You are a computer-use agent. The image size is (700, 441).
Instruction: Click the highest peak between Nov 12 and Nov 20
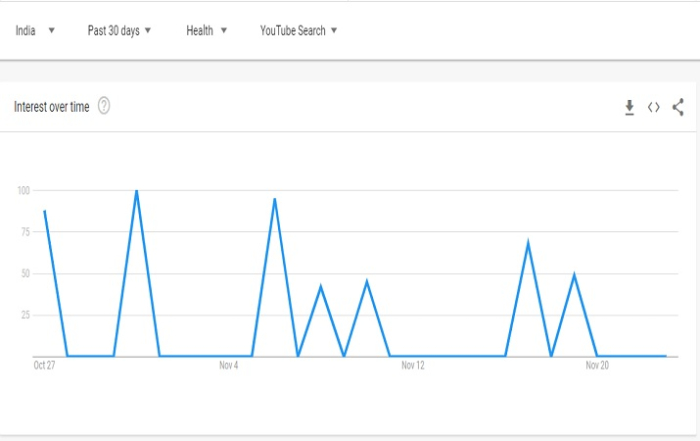[527, 243]
